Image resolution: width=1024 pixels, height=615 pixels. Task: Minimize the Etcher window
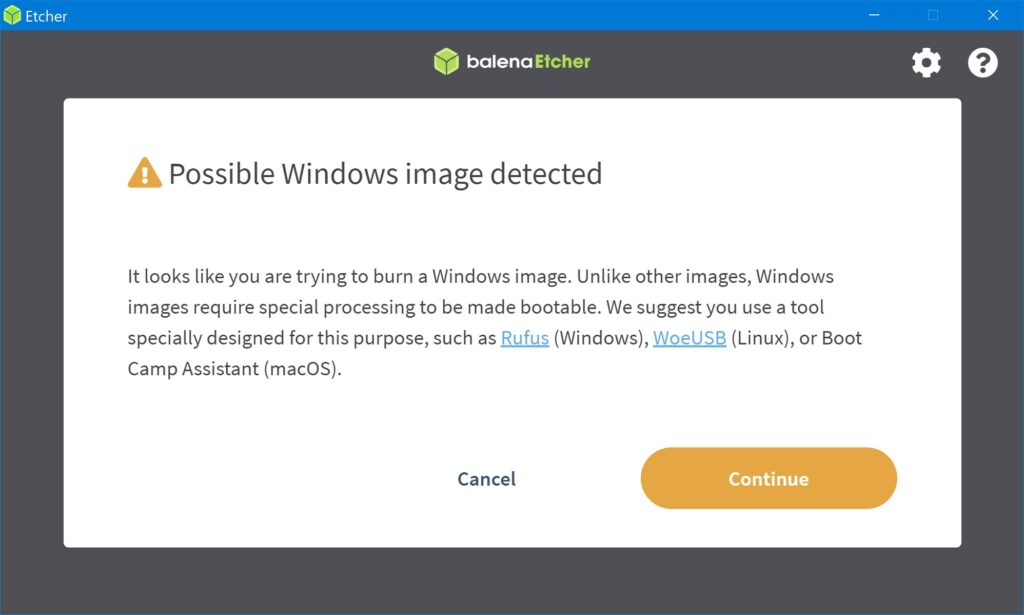(x=874, y=15)
